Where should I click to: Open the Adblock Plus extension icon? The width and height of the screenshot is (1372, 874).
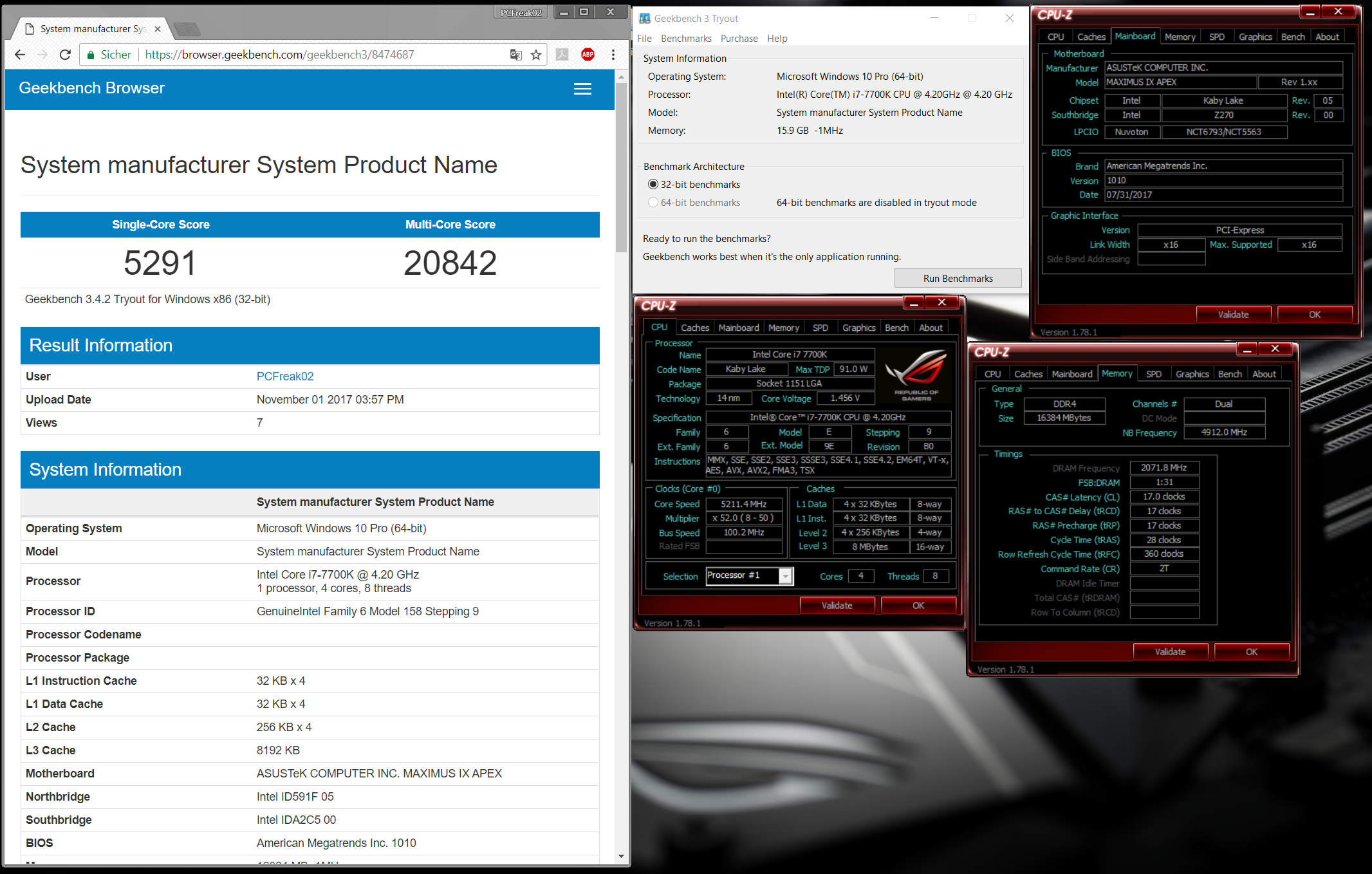588,55
